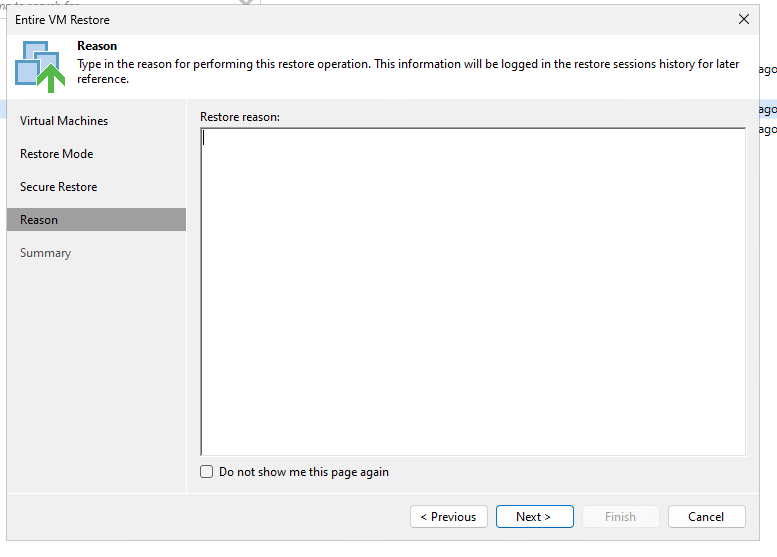Tick the Do not show again checkbox
The width and height of the screenshot is (777, 557).
(x=207, y=471)
